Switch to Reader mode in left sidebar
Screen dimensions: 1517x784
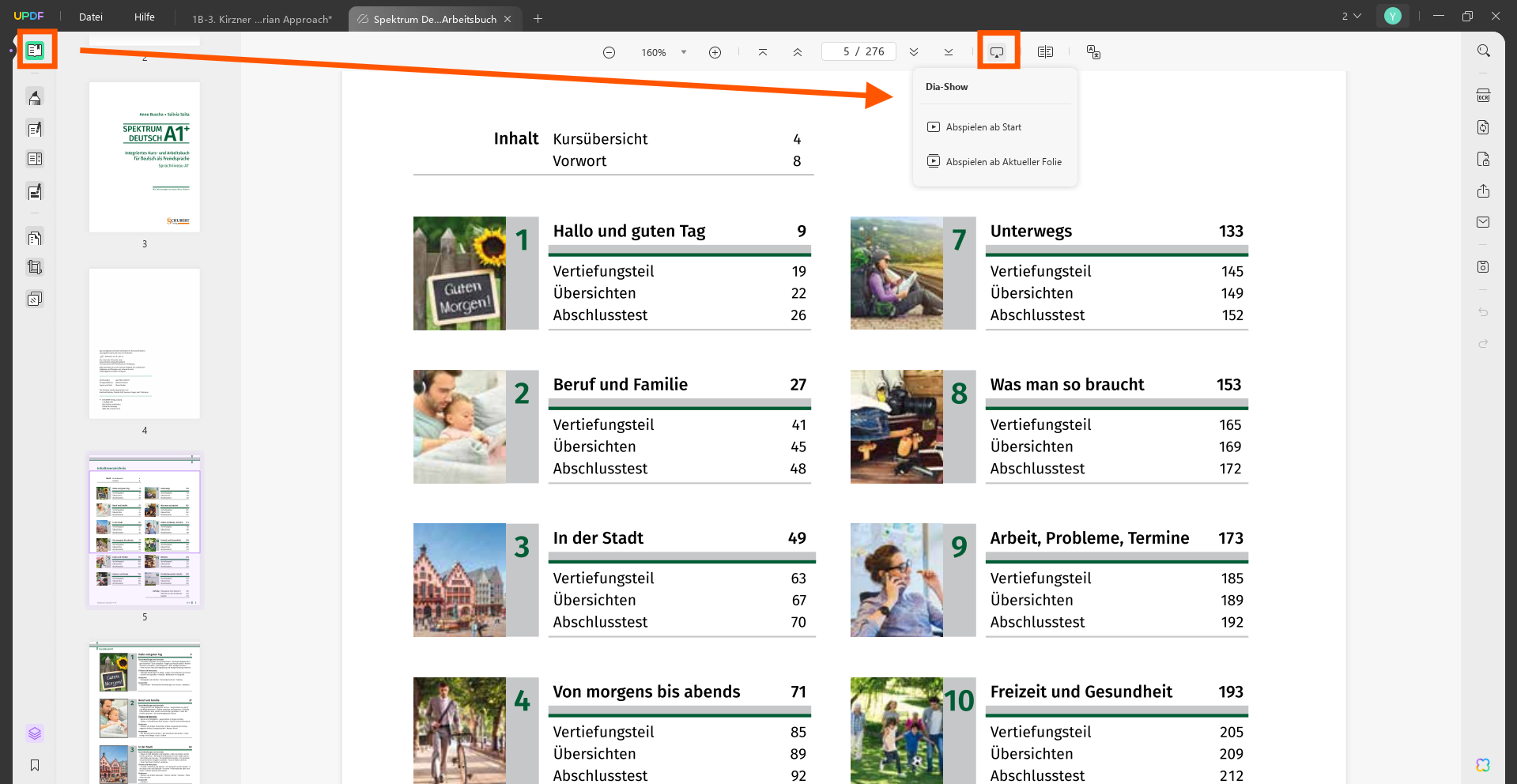point(35,51)
